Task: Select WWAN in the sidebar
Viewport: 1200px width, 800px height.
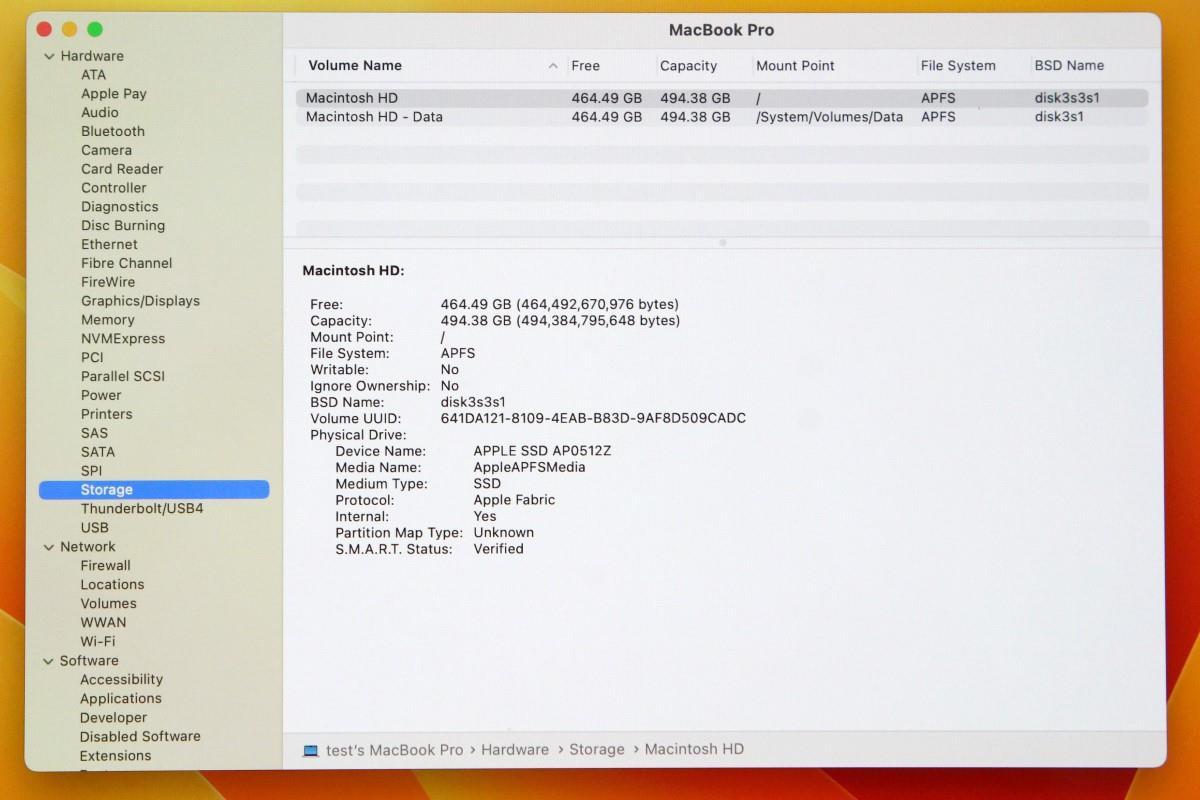Action: (104, 623)
